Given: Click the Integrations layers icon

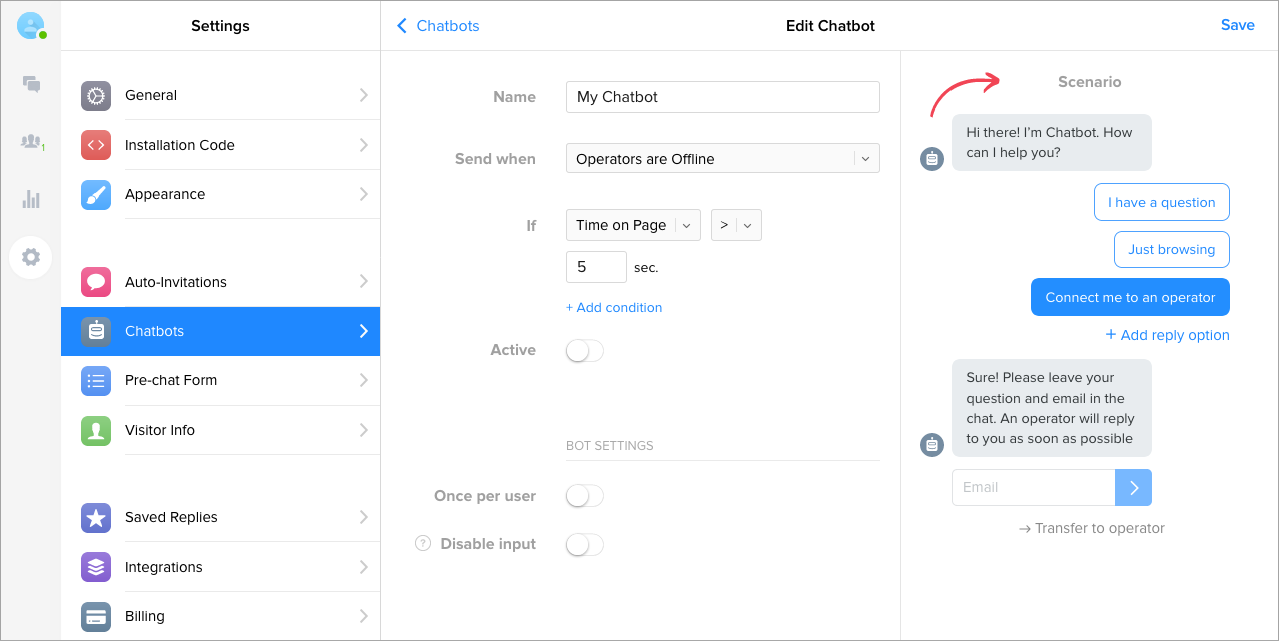Looking at the screenshot, I should [95, 567].
